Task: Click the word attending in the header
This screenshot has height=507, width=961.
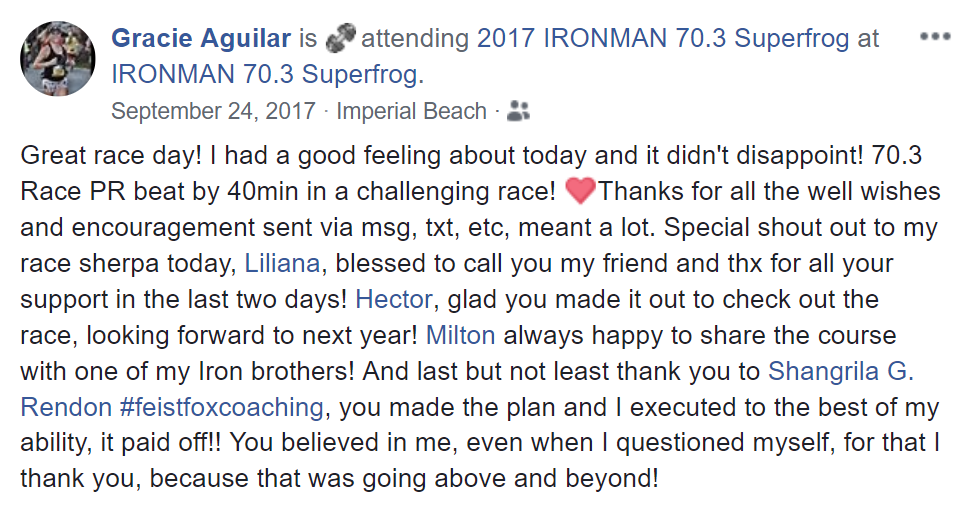Action: (415, 39)
